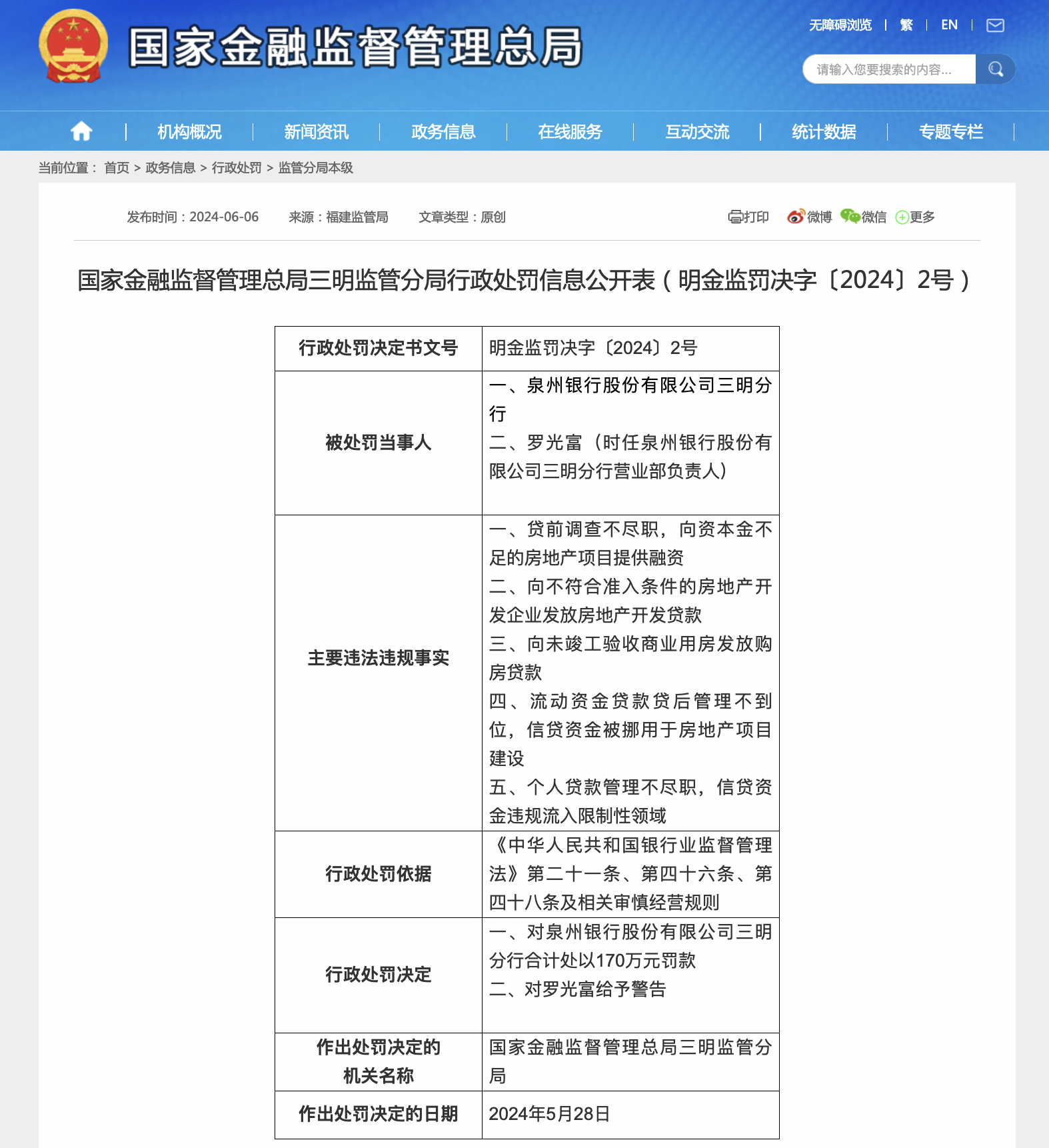This screenshot has height=1148, width=1049.
Task: Click the 主要违法违规事实 header cell
Action: click(x=379, y=673)
